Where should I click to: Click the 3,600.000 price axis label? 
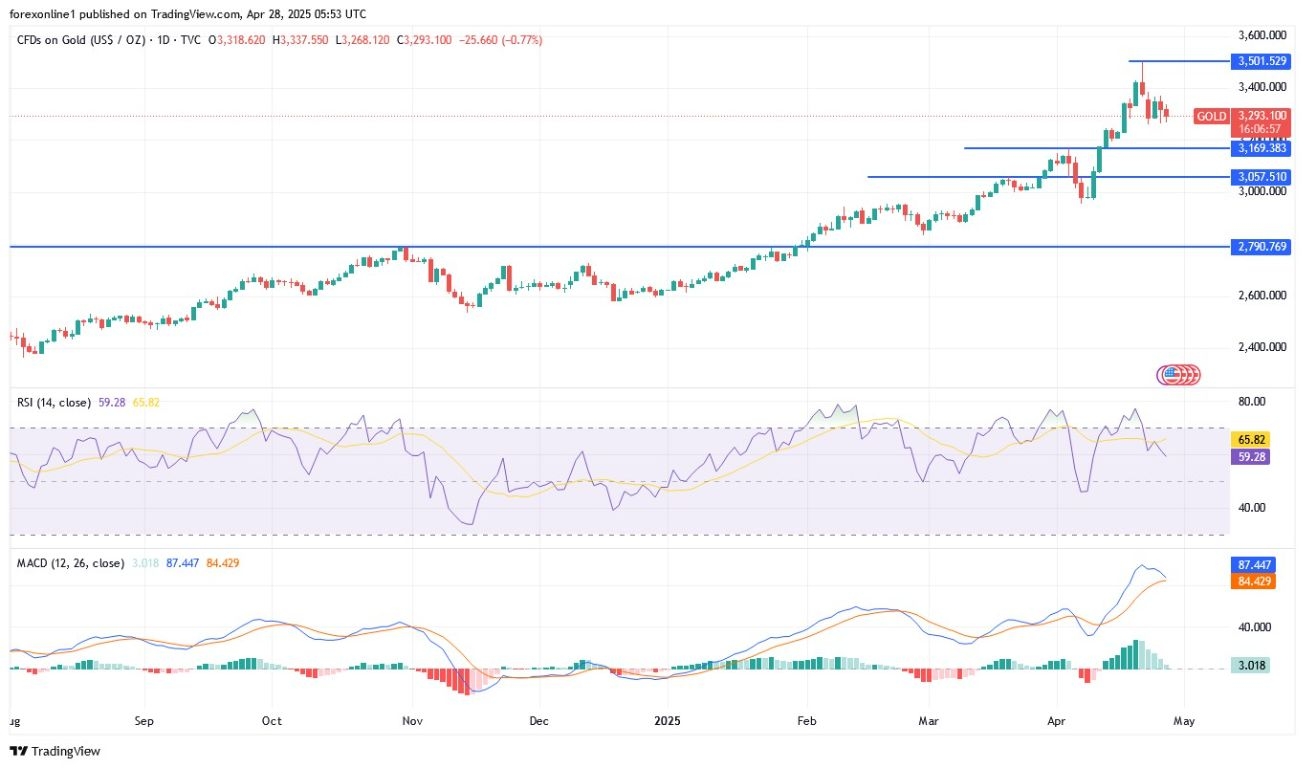tap(1260, 35)
